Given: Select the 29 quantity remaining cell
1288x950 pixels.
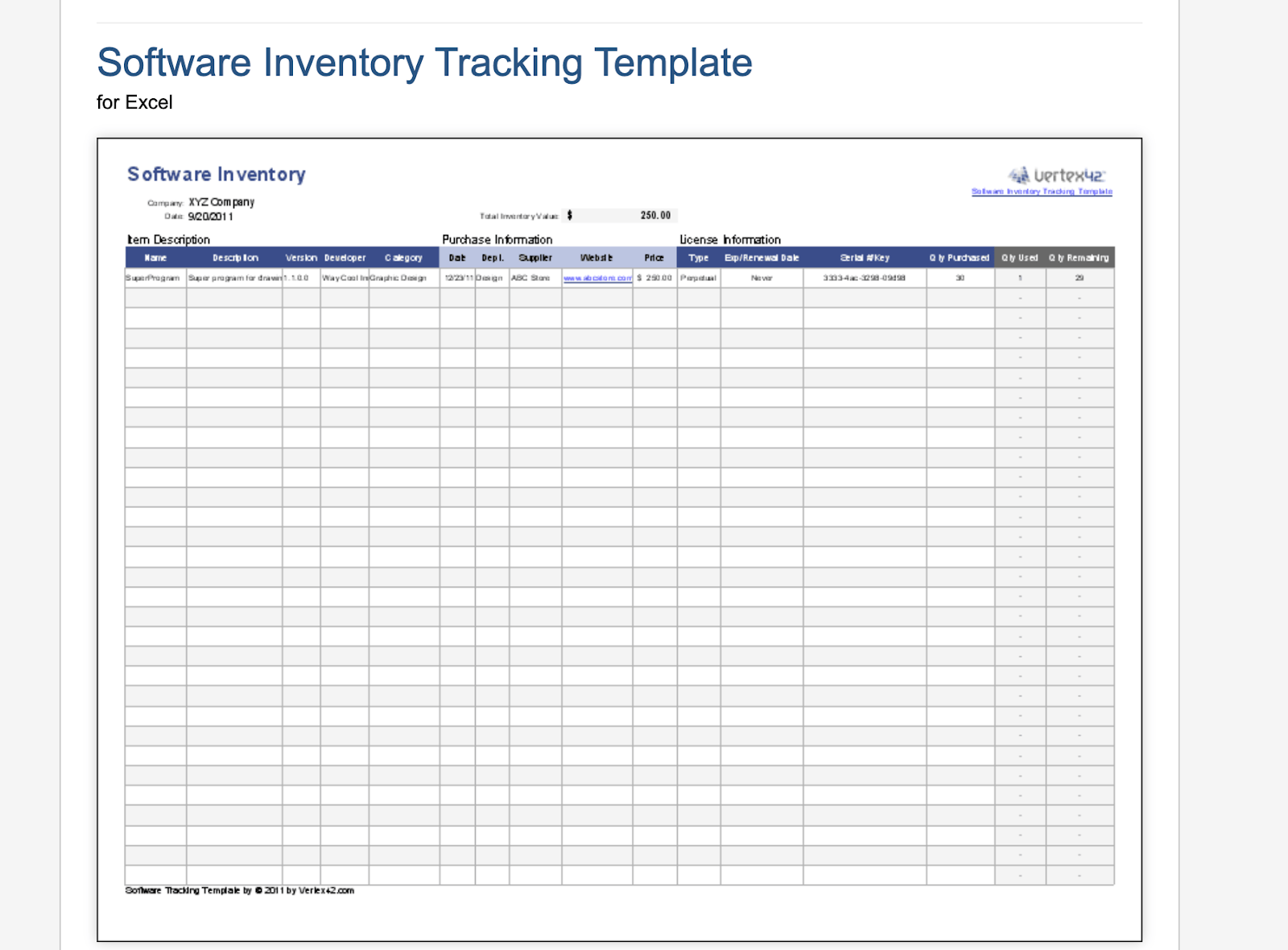Looking at the screenshot, I should (x=1080, y=278).
